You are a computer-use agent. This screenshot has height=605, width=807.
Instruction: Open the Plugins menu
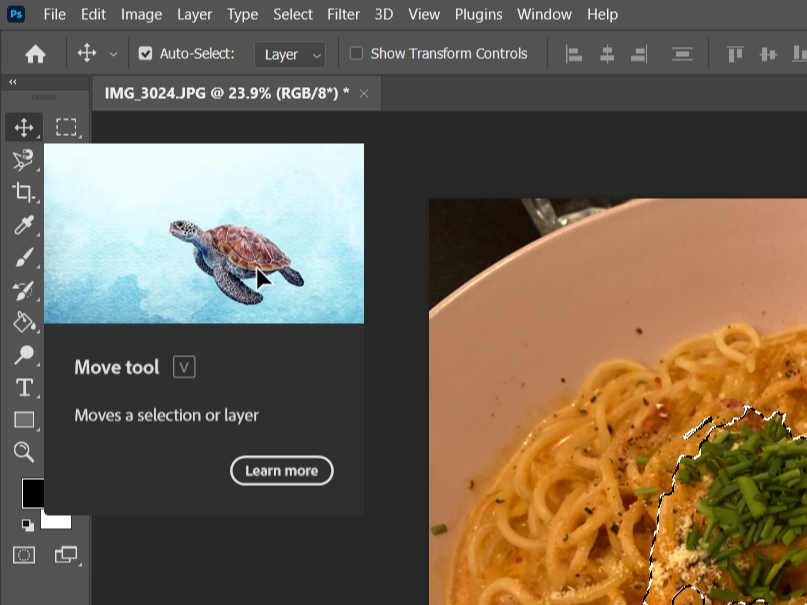coord(478,14)
